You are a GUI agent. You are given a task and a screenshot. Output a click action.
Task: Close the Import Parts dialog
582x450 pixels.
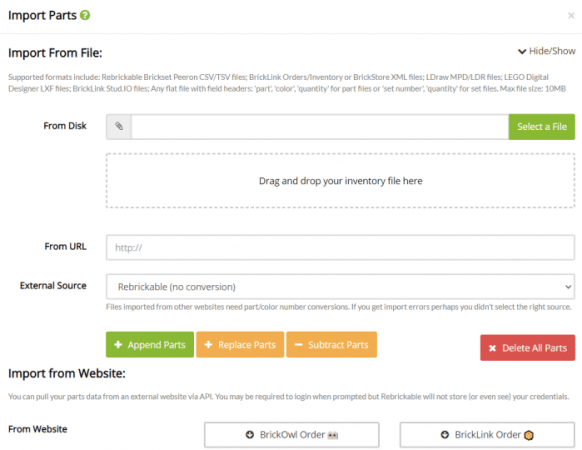point(571,16)
